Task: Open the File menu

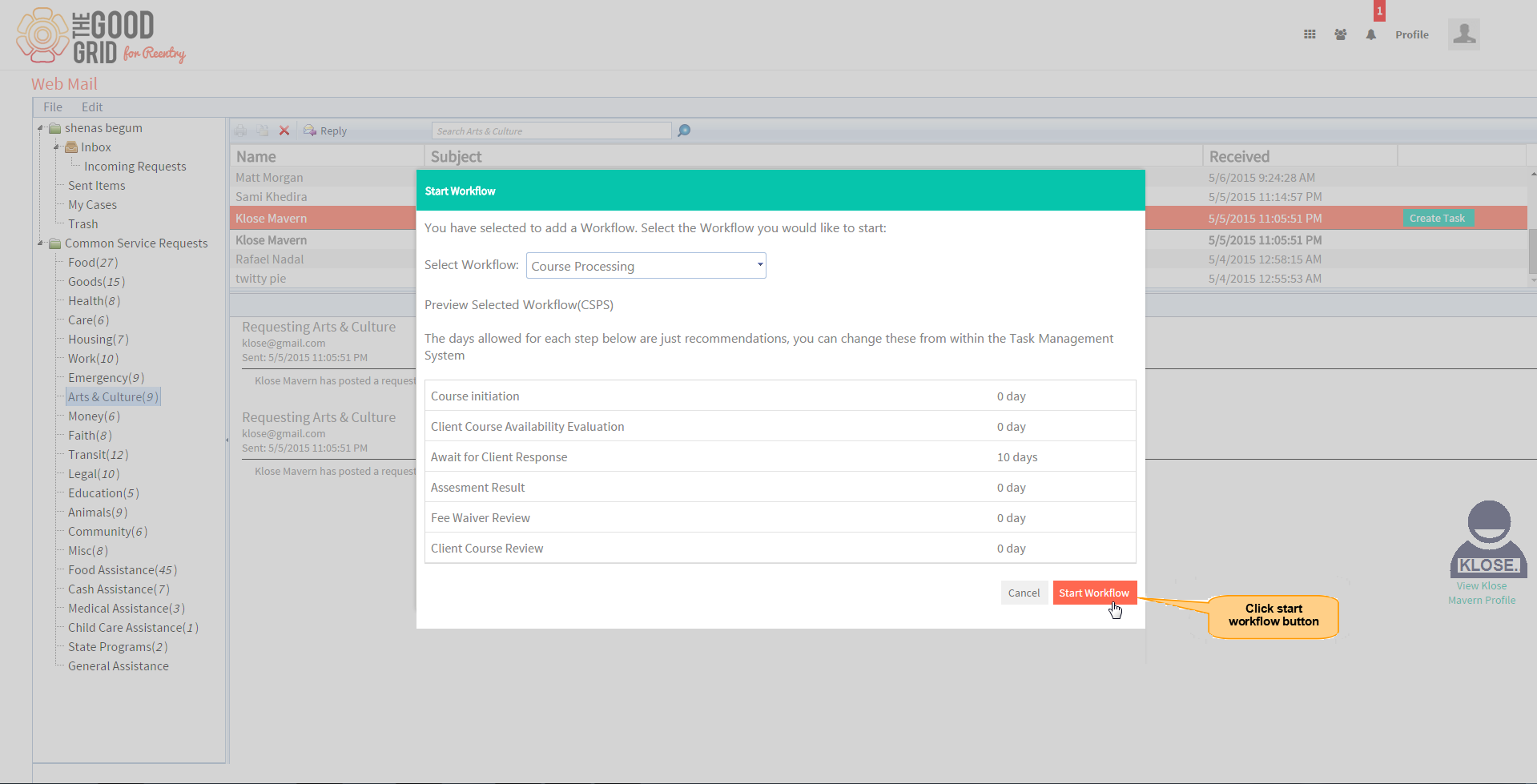Action: tap(53, 107)
